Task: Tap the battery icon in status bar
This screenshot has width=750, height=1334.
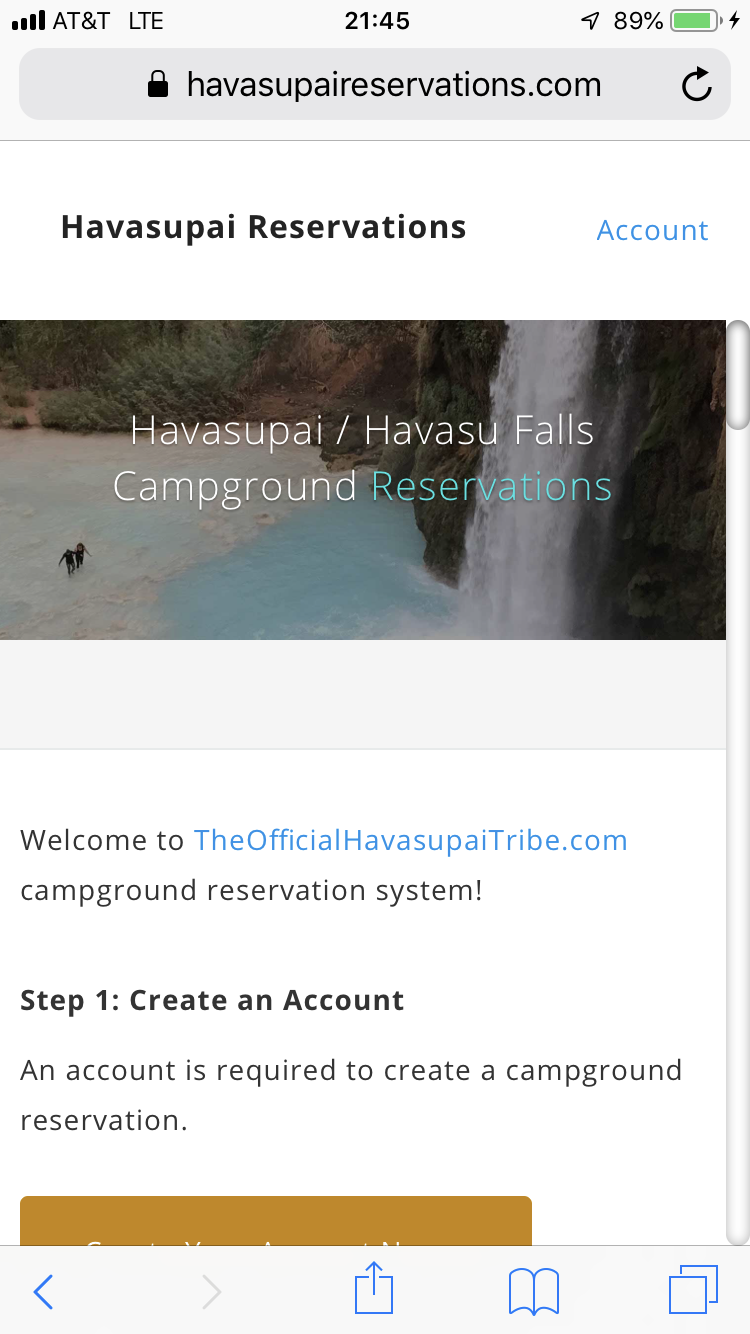Action: pyautogui.click(x=696, y=21)
